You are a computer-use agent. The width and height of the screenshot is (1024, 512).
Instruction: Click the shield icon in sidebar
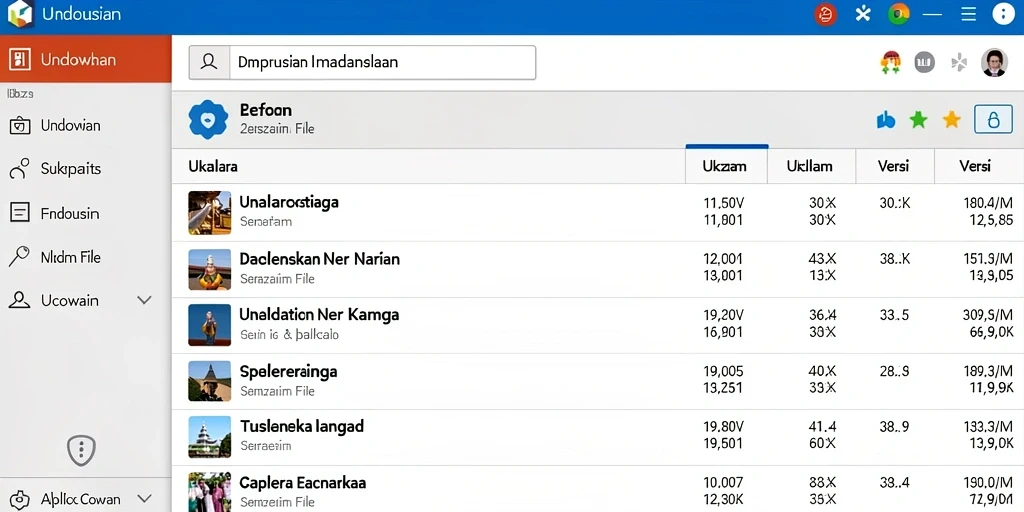pos(82,450)
